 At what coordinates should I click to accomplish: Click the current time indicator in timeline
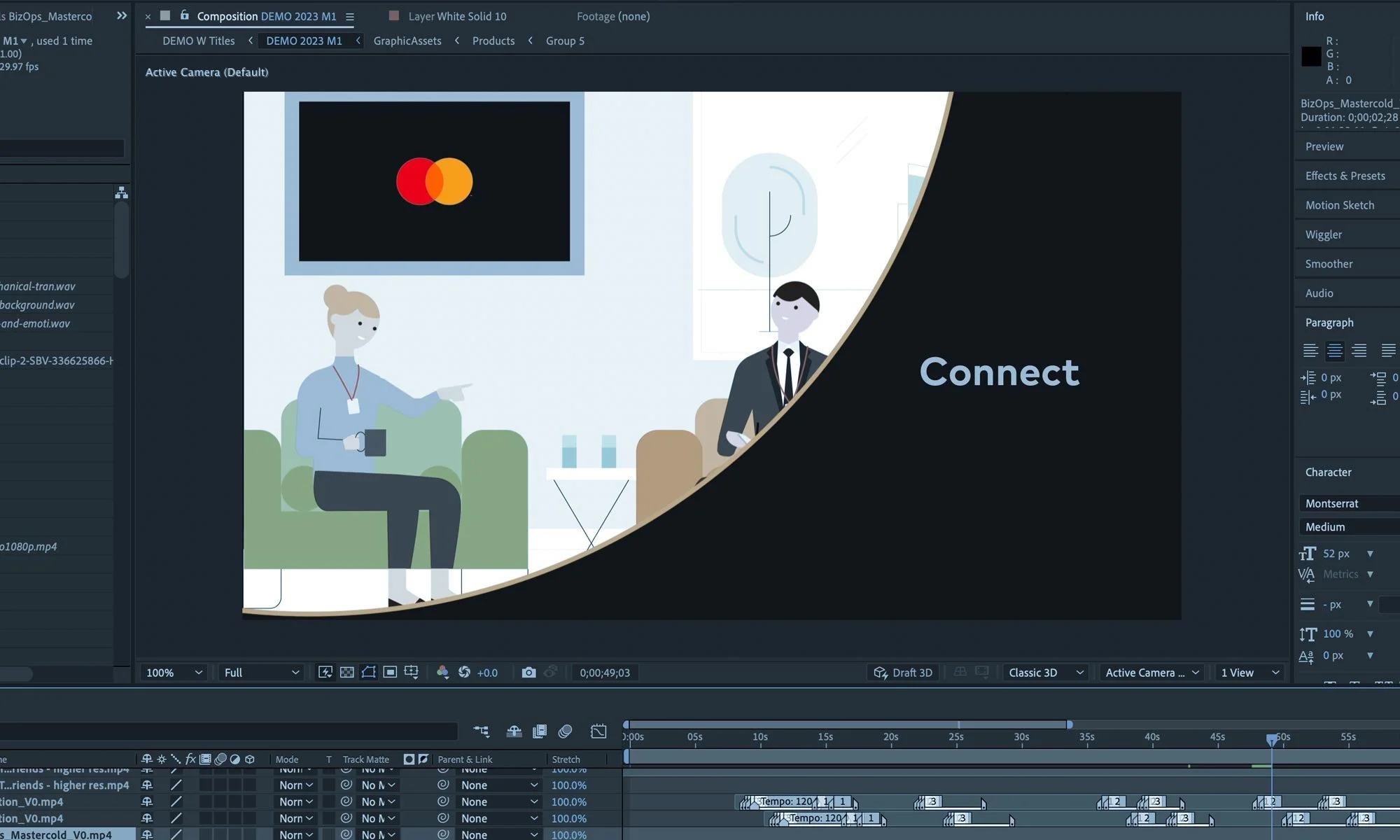pyautogui.click(x=1272, y=739)
